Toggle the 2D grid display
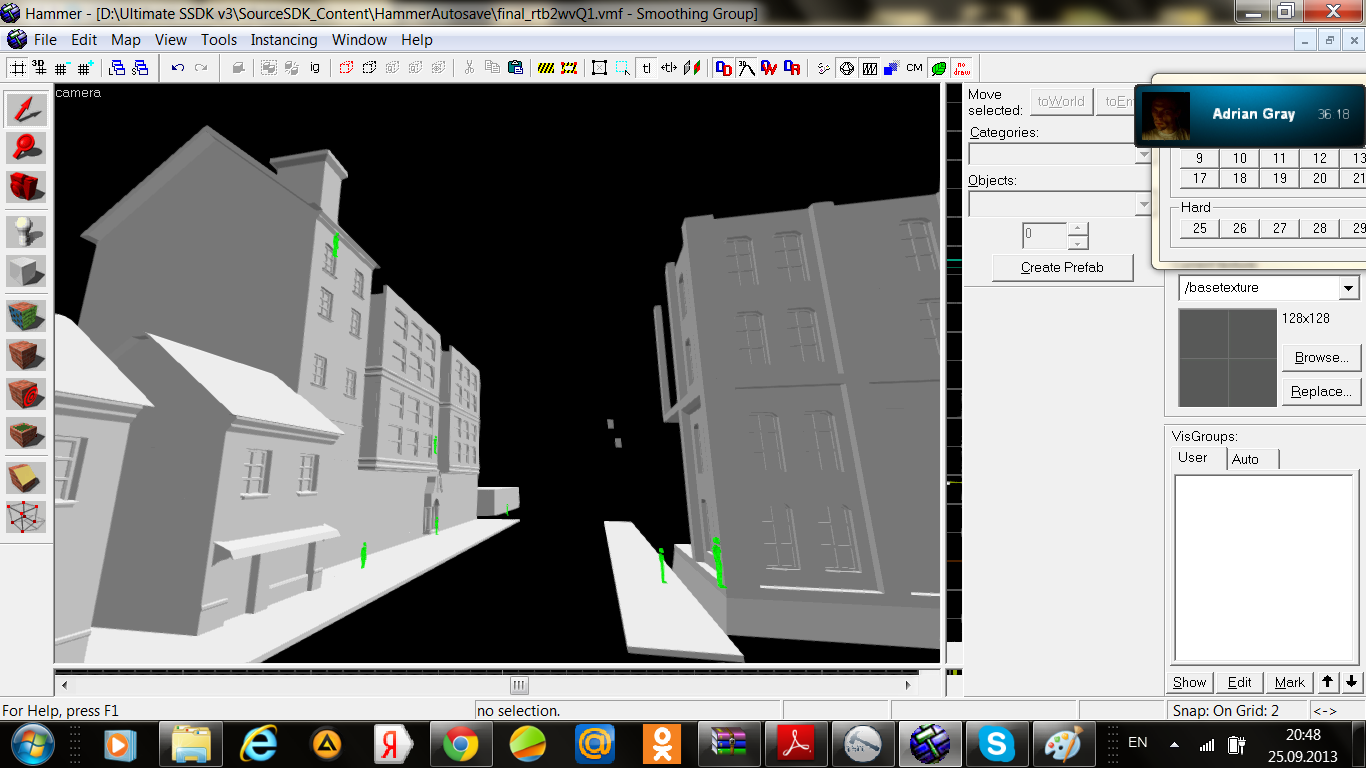This screenshot has width=1366, height=768. point(17,68)
